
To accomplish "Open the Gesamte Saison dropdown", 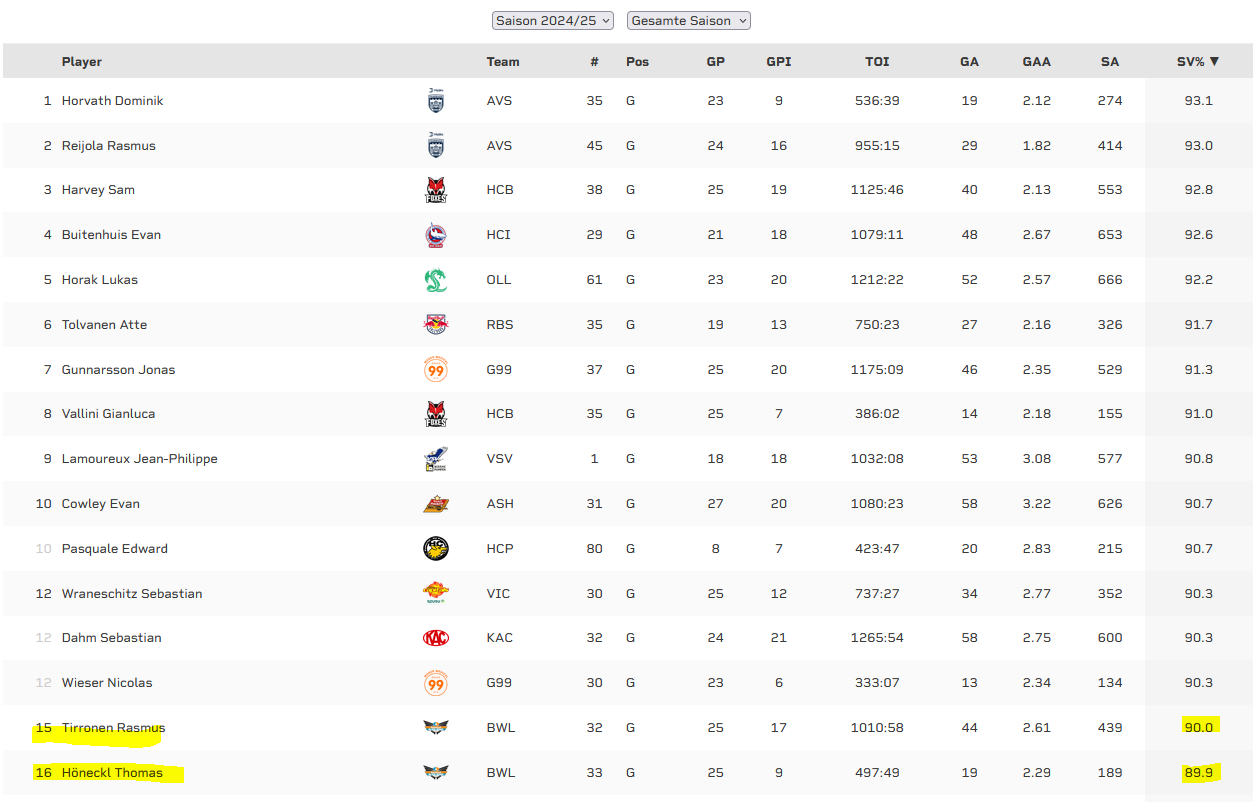I will pos(688,21).
